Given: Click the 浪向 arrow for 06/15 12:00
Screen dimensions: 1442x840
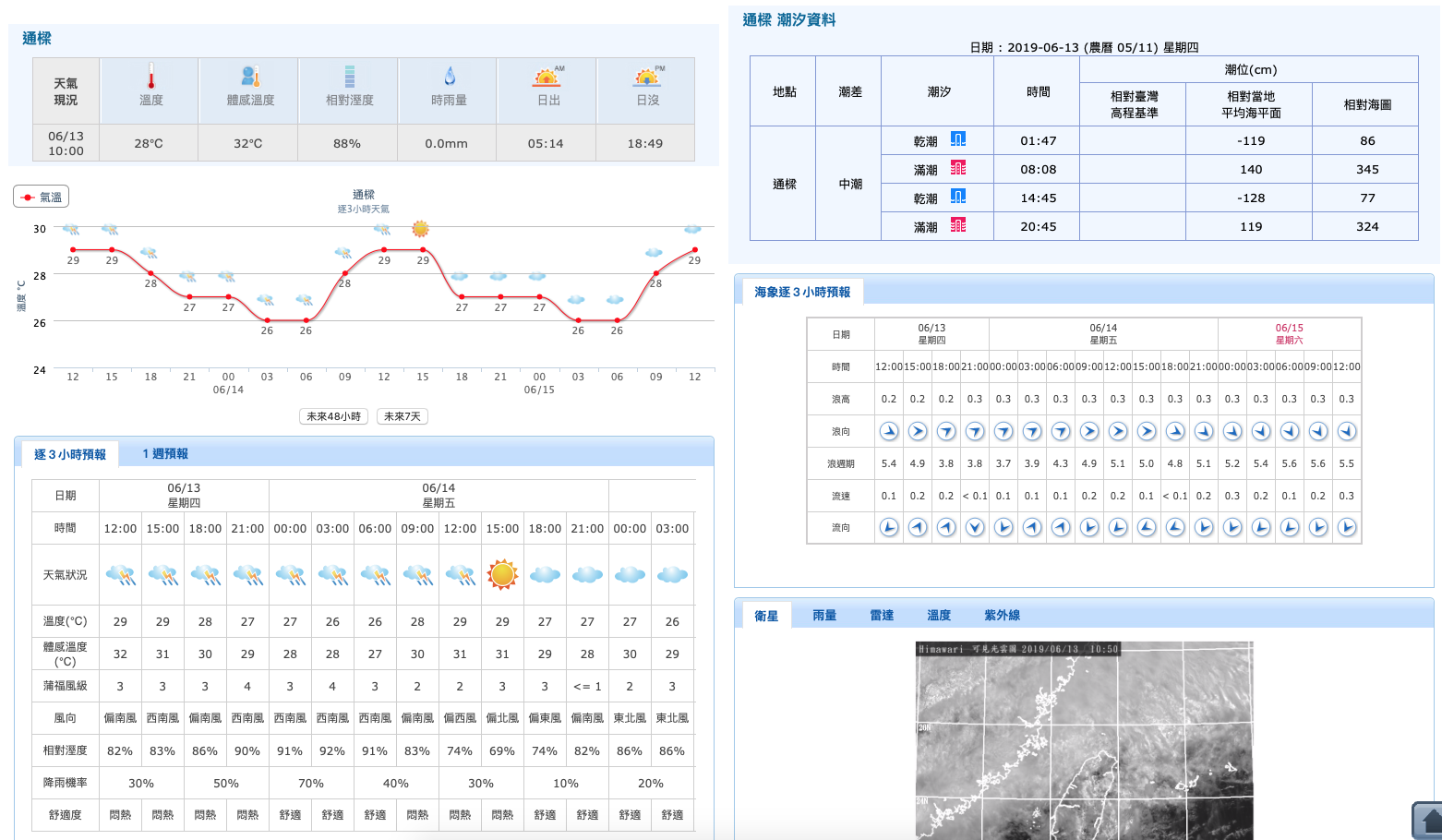Looking at the screenshot, I should (x=1347, y=431).
